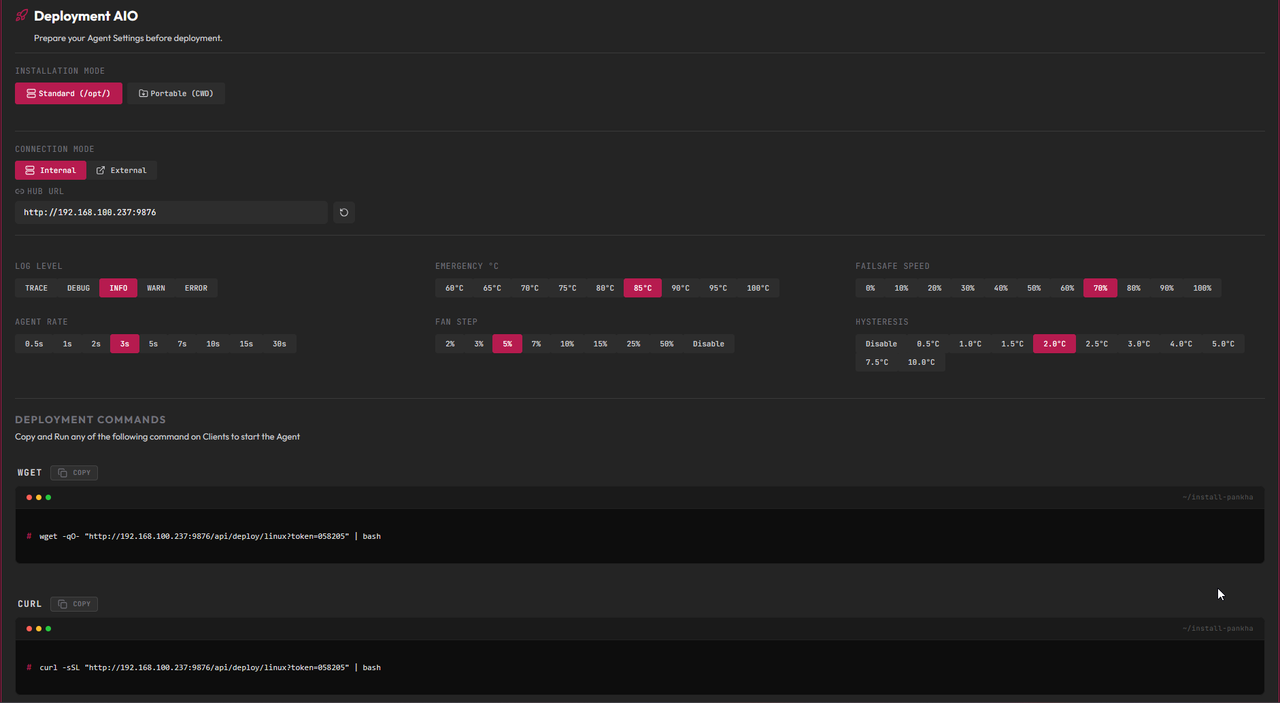Viewport: 1280px width, 703px height.
Task: Set emergency temperature to 65°C
Action: [492, 288]
